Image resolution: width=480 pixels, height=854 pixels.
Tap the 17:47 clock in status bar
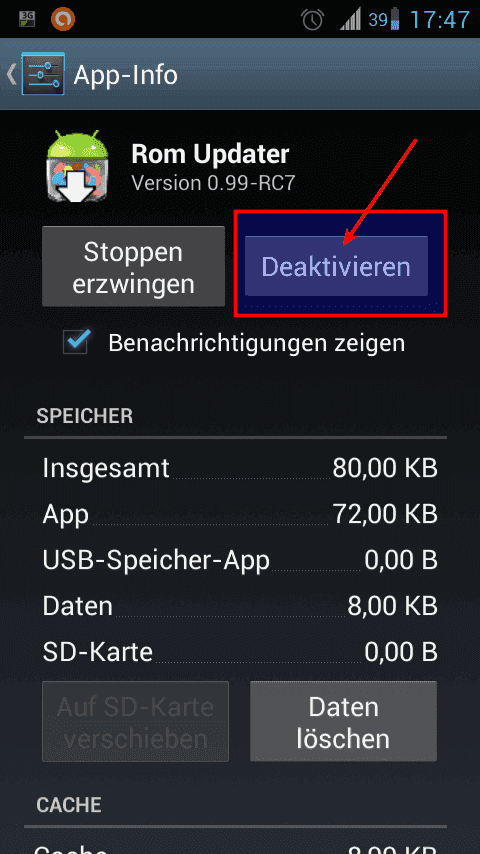click(x=439, y=20)
